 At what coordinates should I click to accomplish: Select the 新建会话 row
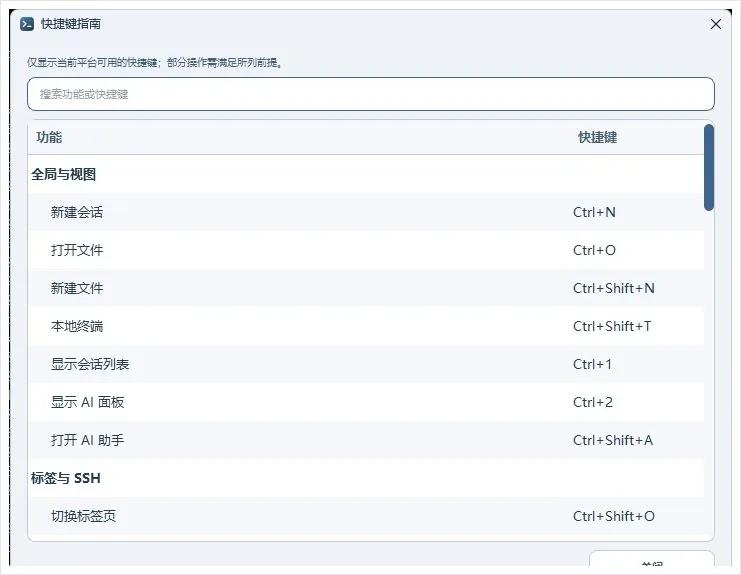pos(366,212)
